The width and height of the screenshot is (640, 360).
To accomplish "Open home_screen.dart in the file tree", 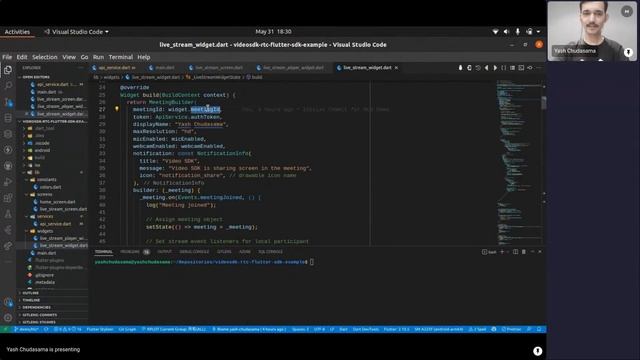I will click(58, 202).
